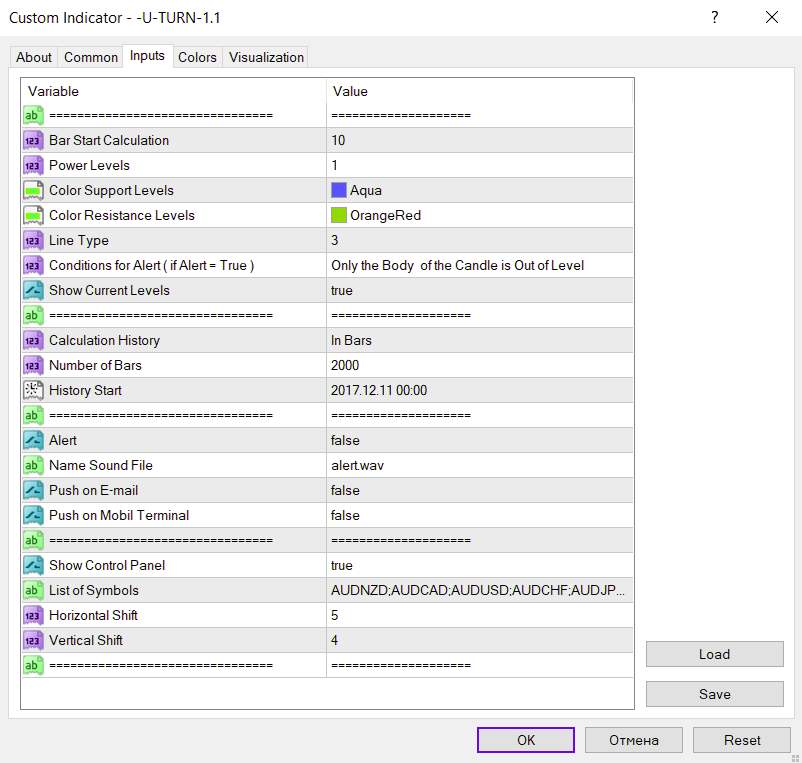Click the color icon beside Color Support Levels
Viewport: 802px width, 763px height.
click(x=32, y=190)
